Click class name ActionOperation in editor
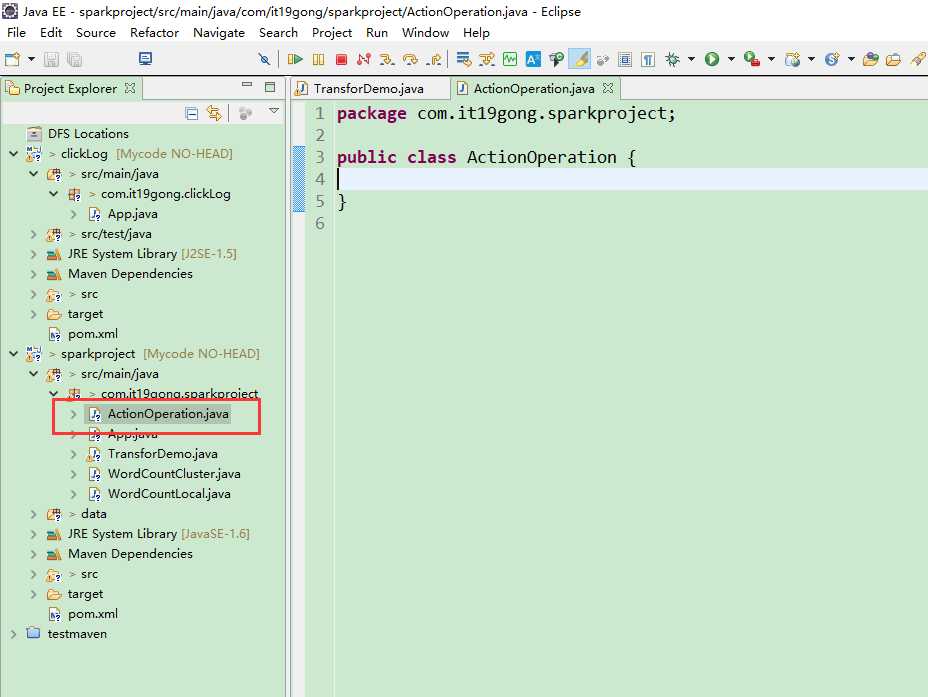This screenshot has width=928, height=697. 542,157
